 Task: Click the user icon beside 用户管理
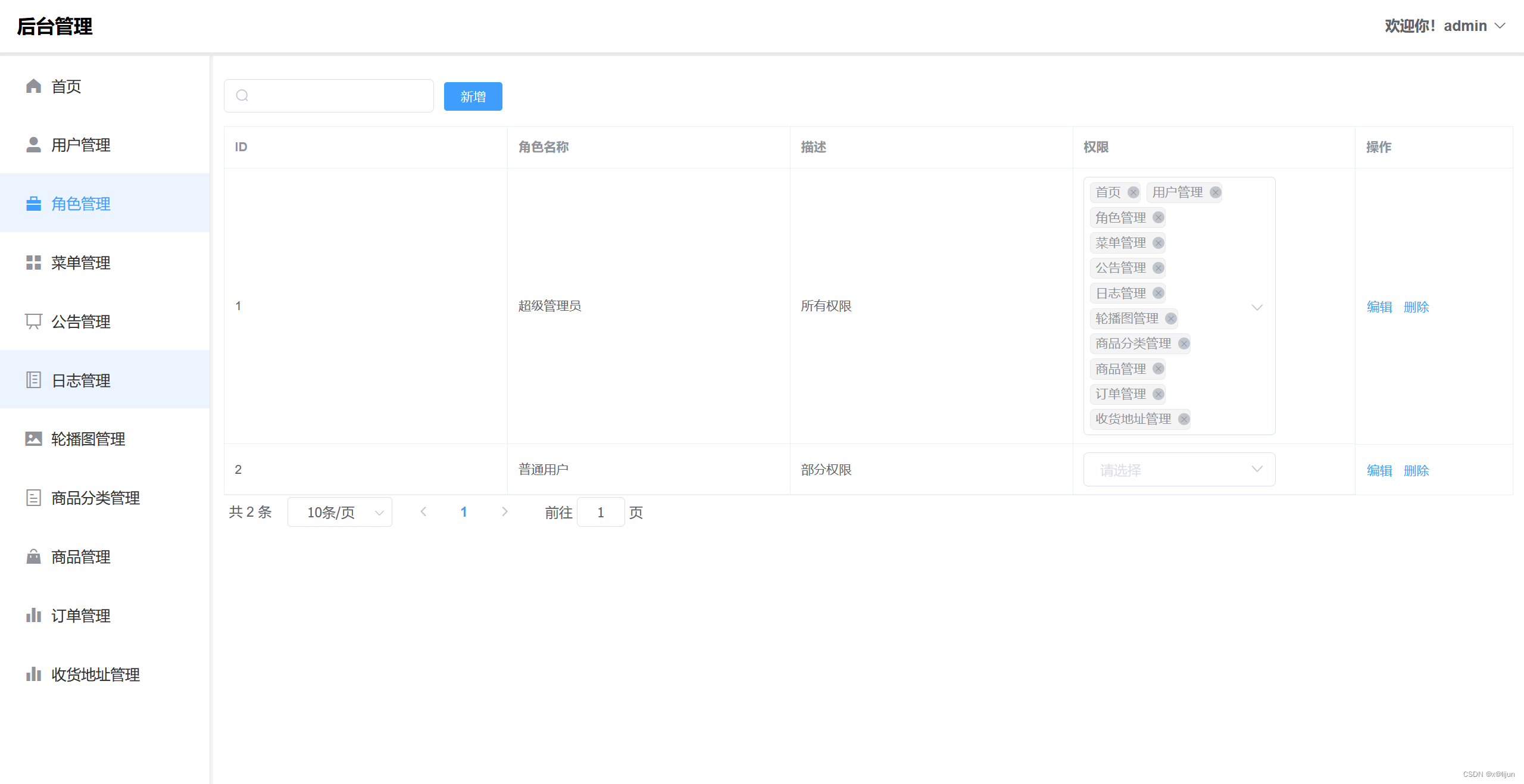click(33, 145)
